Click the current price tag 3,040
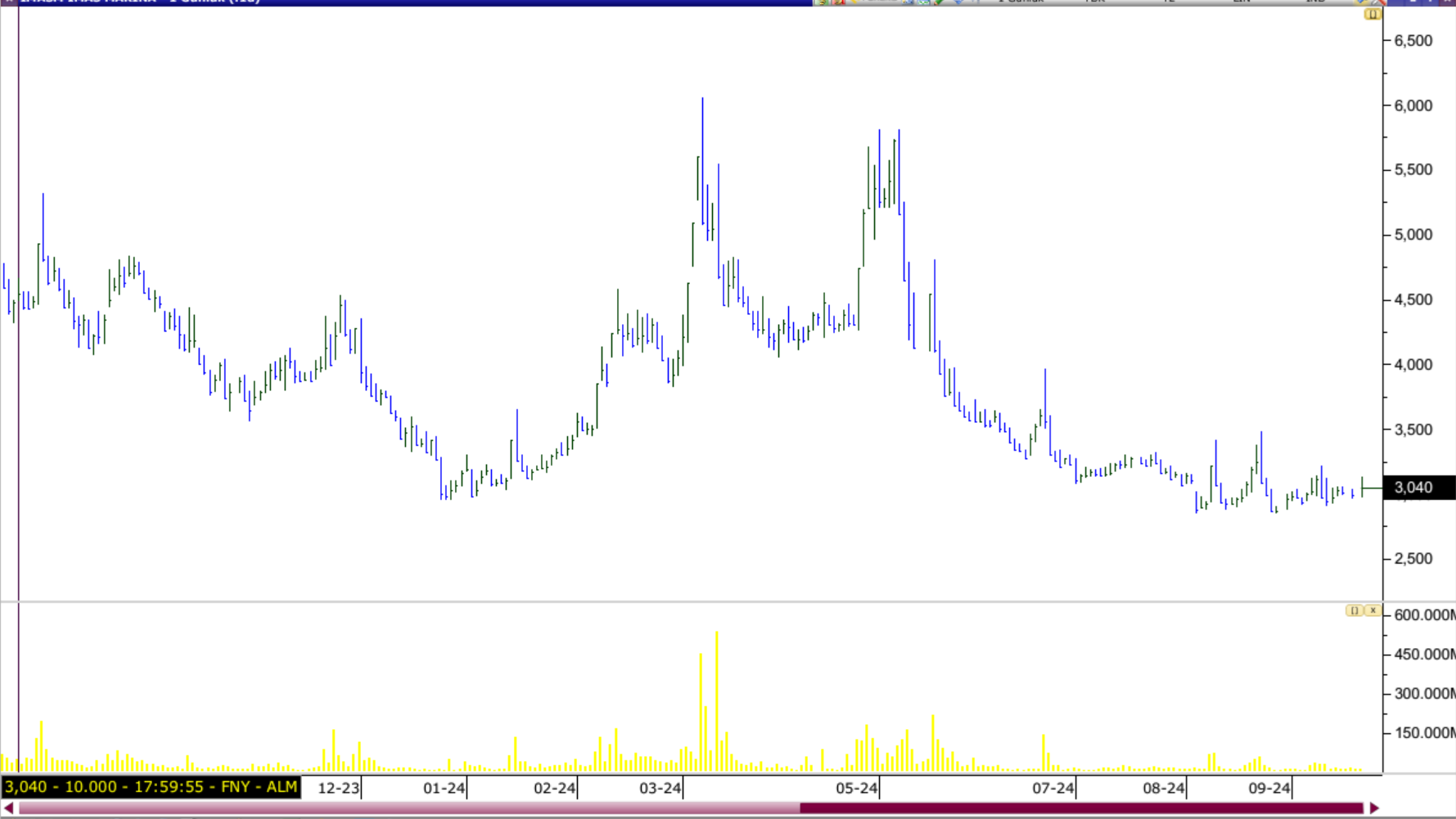This screenshot has width=1456, height=819. [x=1413, y=488]
